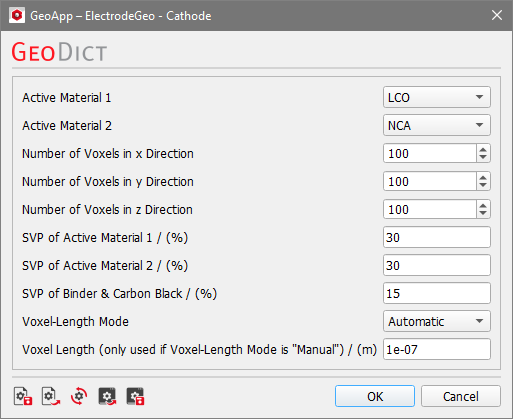The image size is (513, 419).
Task: Click the SVP of Active Material 1 field
Action: coord(437,237)
